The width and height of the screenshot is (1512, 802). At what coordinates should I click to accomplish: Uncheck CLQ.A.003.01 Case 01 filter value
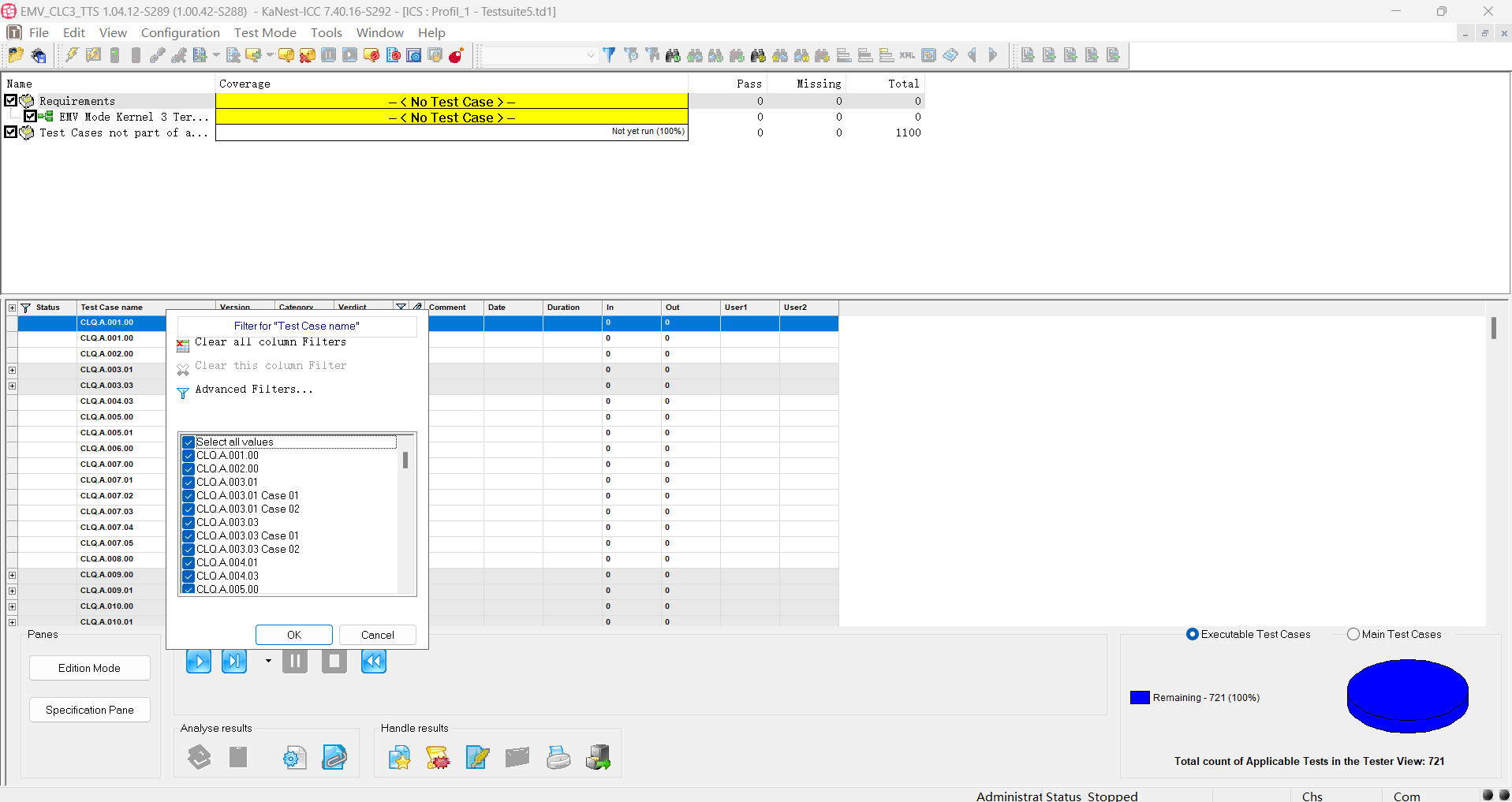pos(189,496)
